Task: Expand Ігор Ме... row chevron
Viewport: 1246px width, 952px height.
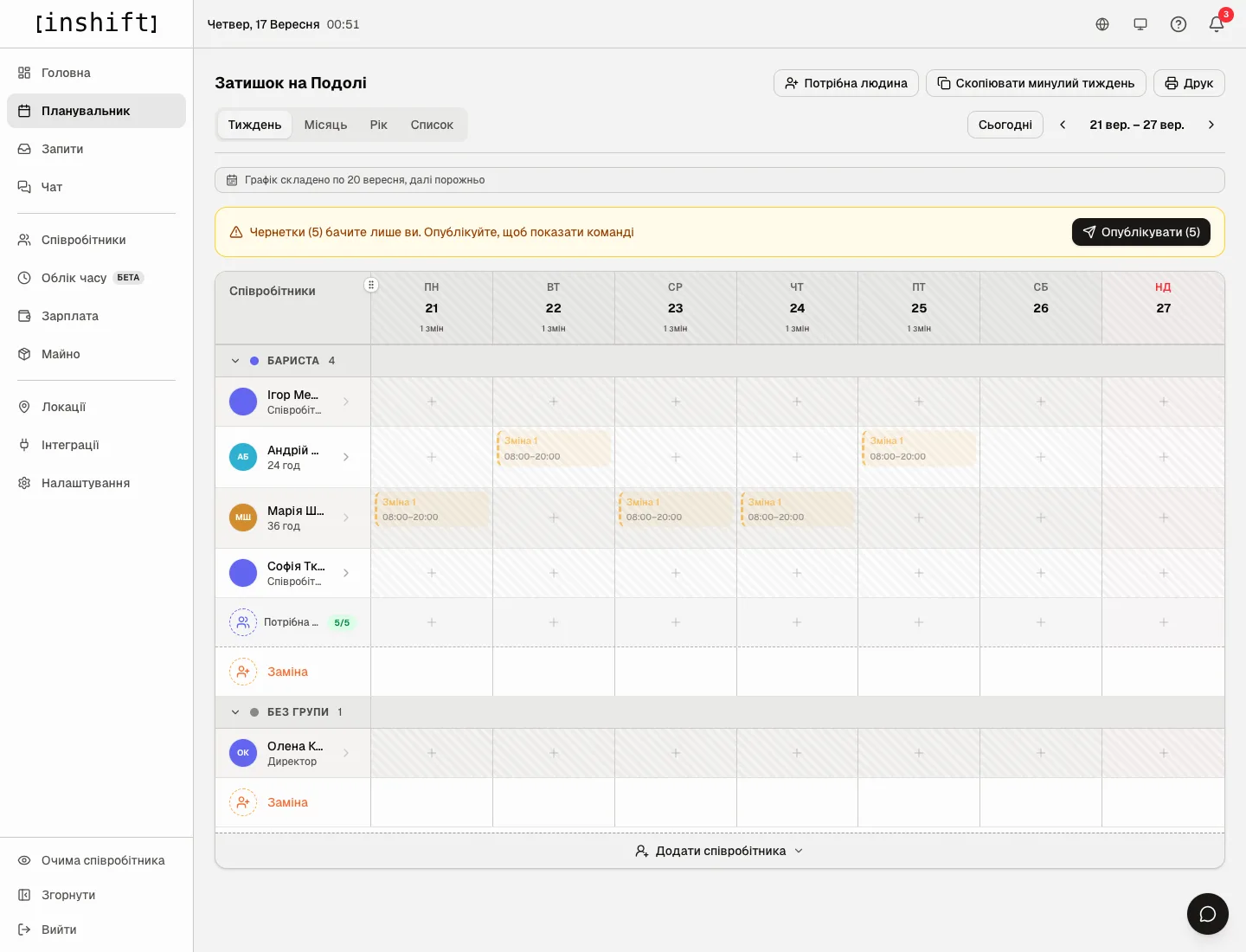Action: tap(346, 402)
